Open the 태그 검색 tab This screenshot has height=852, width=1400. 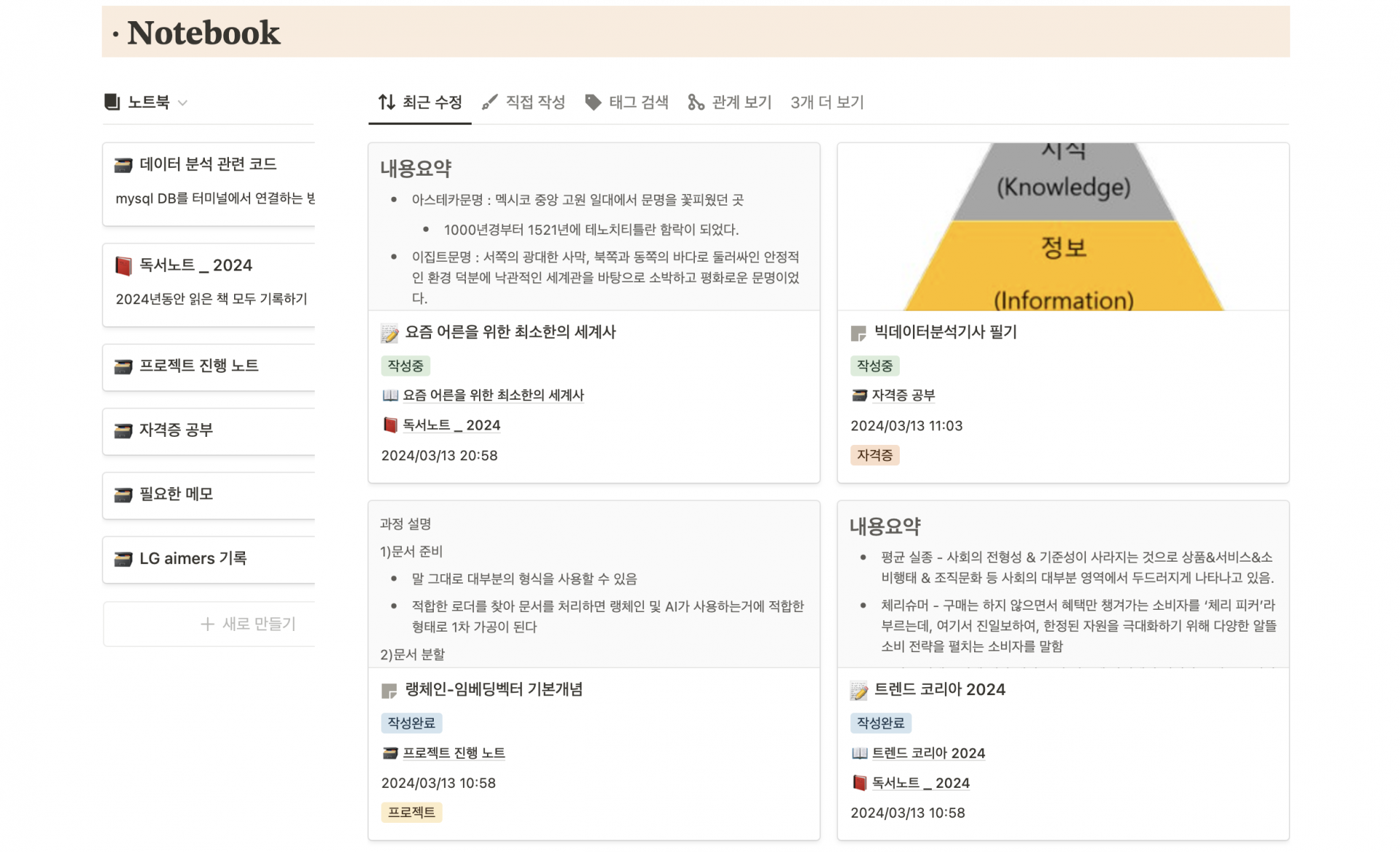coord(626,102)
